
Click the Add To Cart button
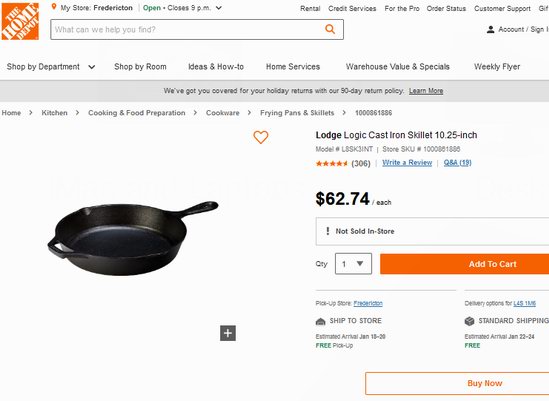[465, 264]
